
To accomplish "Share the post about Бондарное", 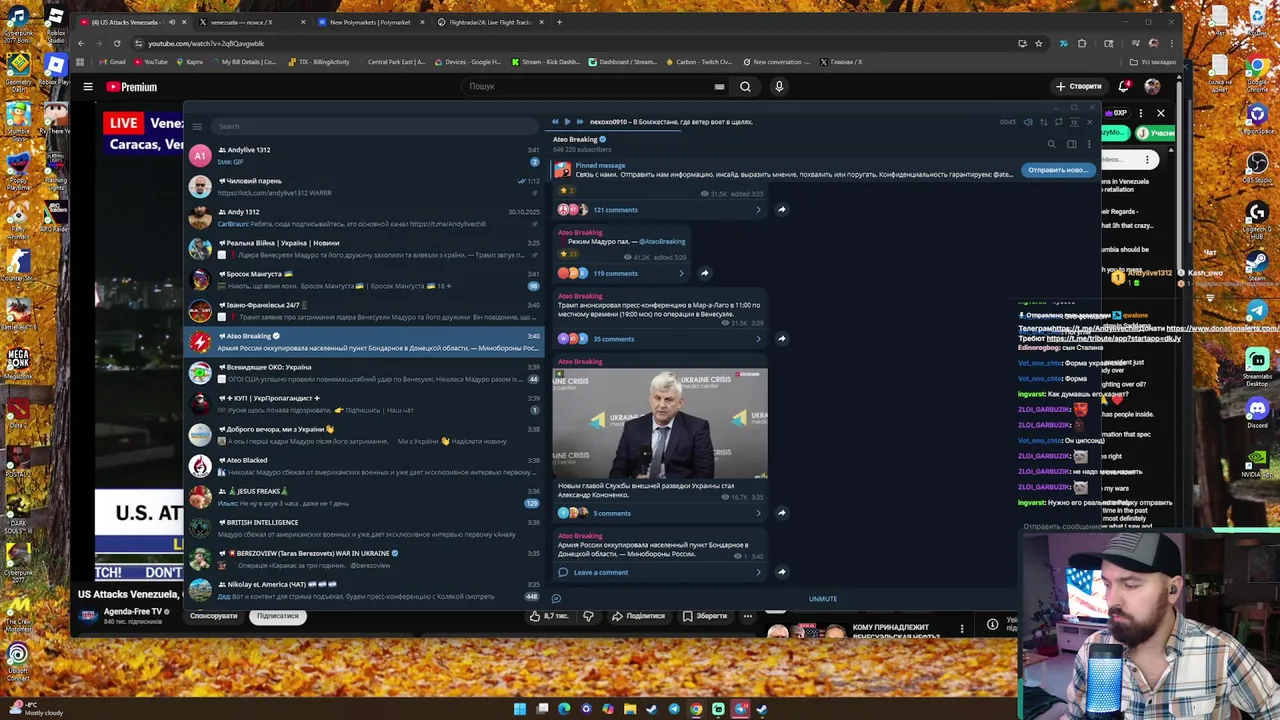I will point(782,572).
